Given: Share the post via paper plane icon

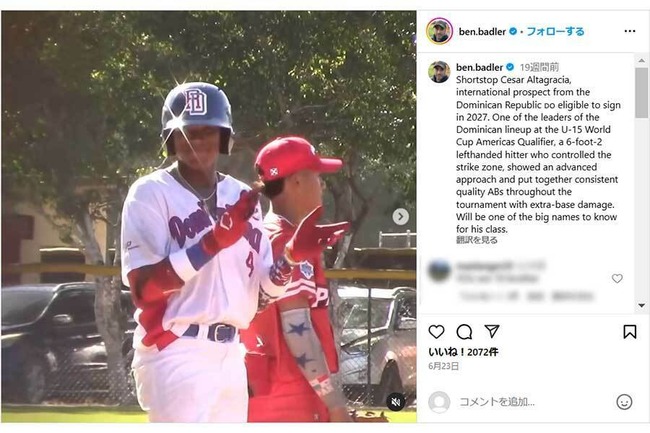Looking at the screenshot, I should (492, 331).
